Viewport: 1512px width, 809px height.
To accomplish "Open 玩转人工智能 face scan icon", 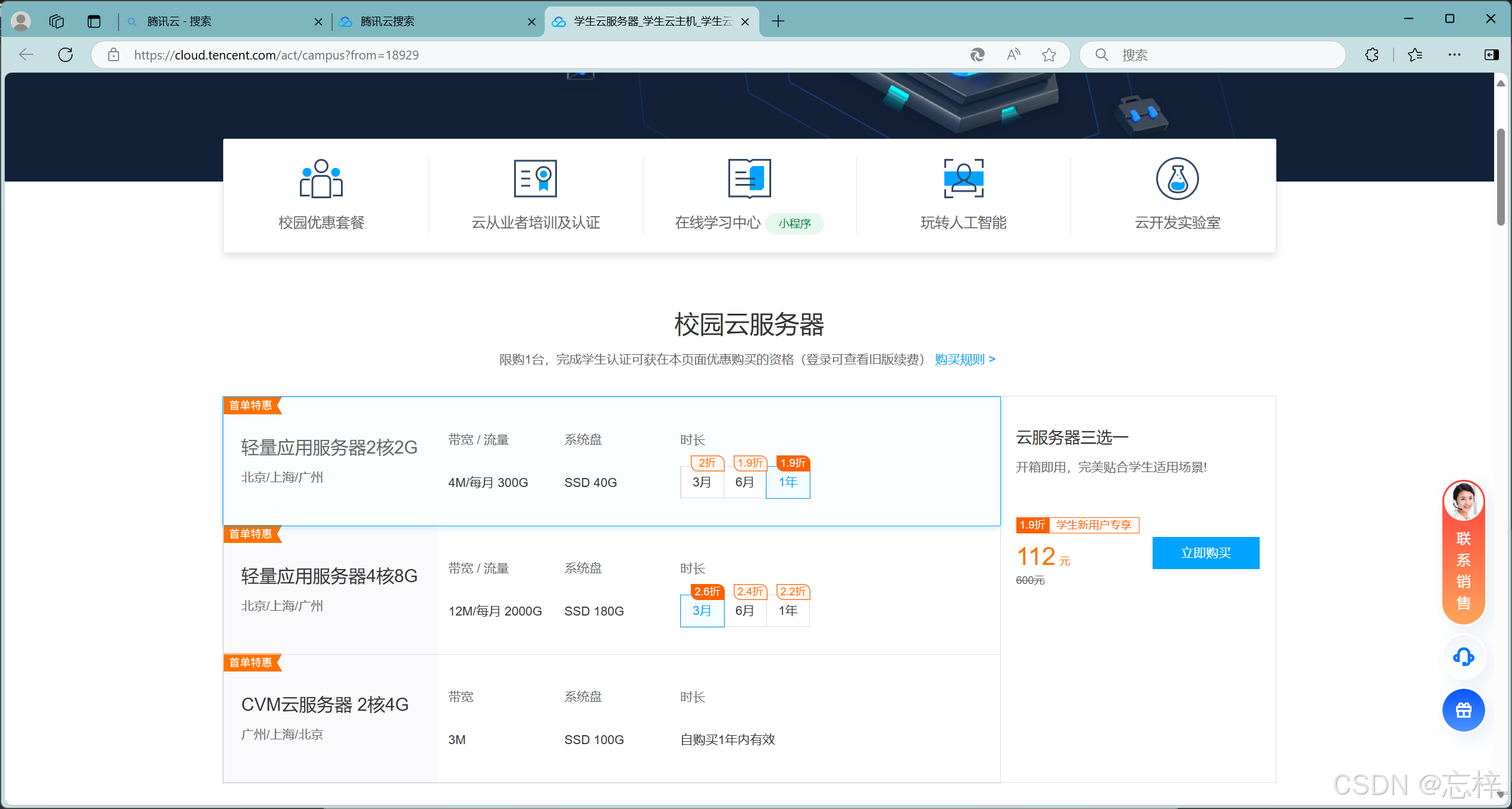I will point(963,179).
